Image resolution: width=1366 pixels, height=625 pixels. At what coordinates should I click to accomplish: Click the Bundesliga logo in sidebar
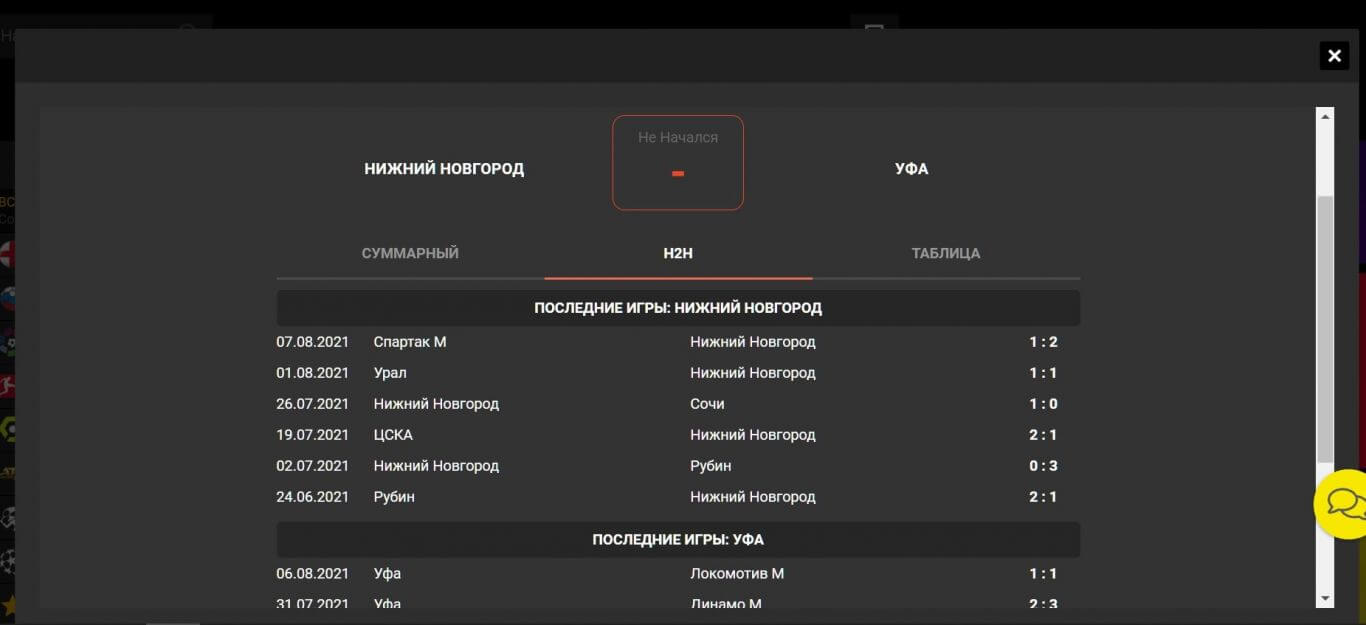tap(7, 383)
